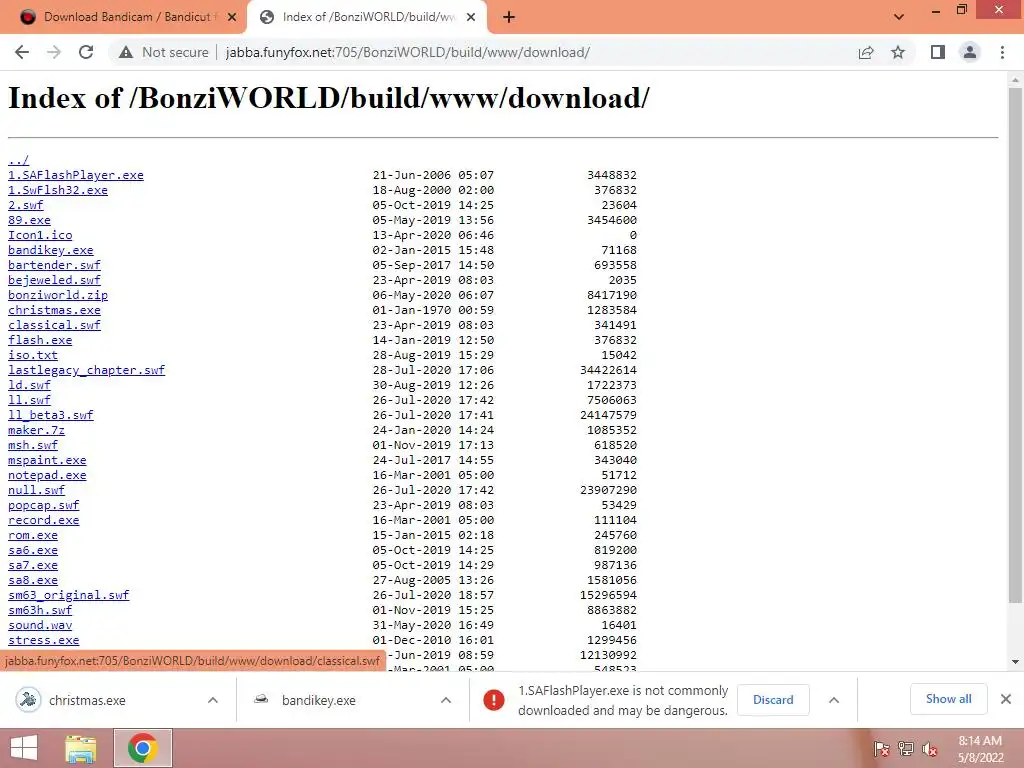Open ld.swf
The width and height of the screenshot is (1024, 768).
(29, 385)
